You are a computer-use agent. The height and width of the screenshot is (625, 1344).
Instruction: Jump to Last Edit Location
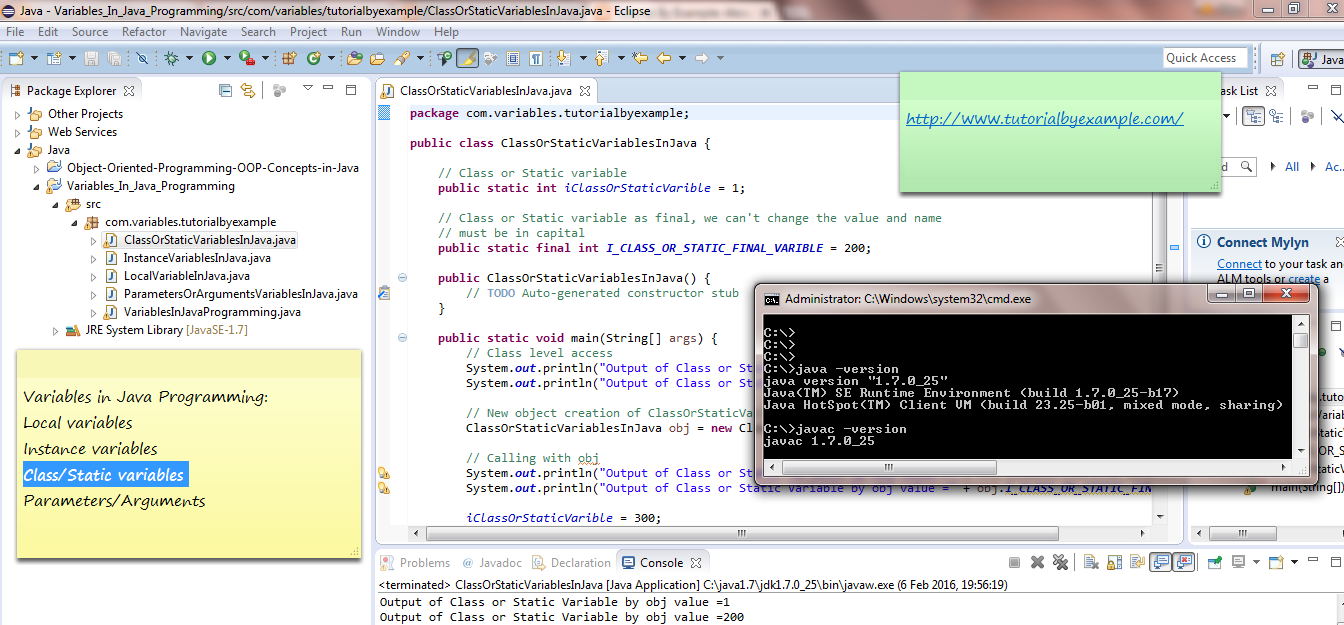(x=639, y=58)
